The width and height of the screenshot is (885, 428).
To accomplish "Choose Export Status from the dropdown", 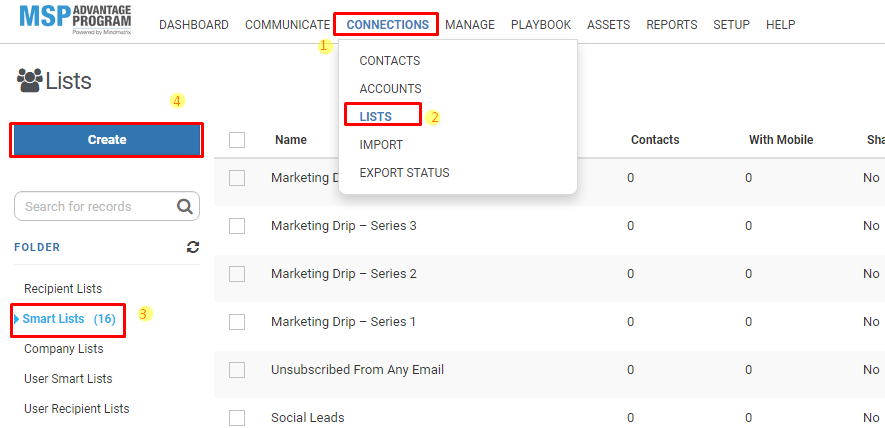I will pyautogui.click(x=405, y=173).
